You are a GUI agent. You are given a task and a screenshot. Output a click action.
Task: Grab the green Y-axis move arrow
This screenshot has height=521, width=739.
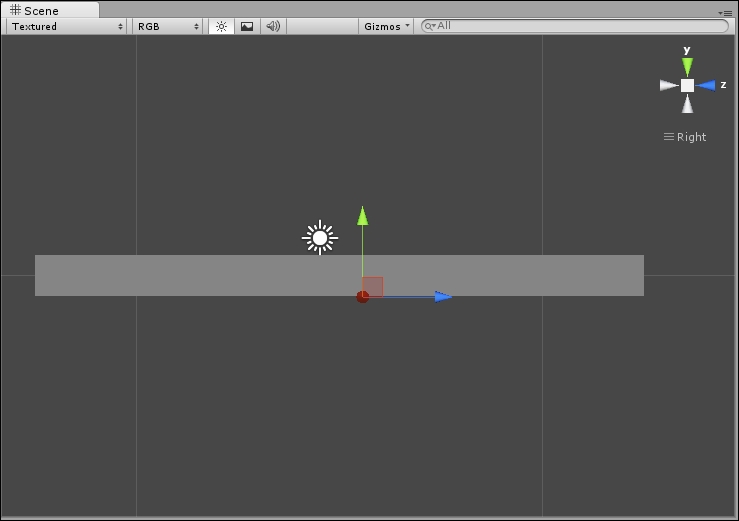(x=362, y=216)
